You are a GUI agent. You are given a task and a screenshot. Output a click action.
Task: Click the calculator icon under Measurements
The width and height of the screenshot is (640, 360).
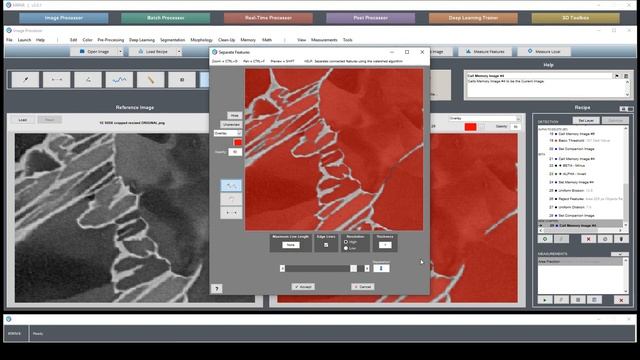pyautogui.click(x=594, y=300)
